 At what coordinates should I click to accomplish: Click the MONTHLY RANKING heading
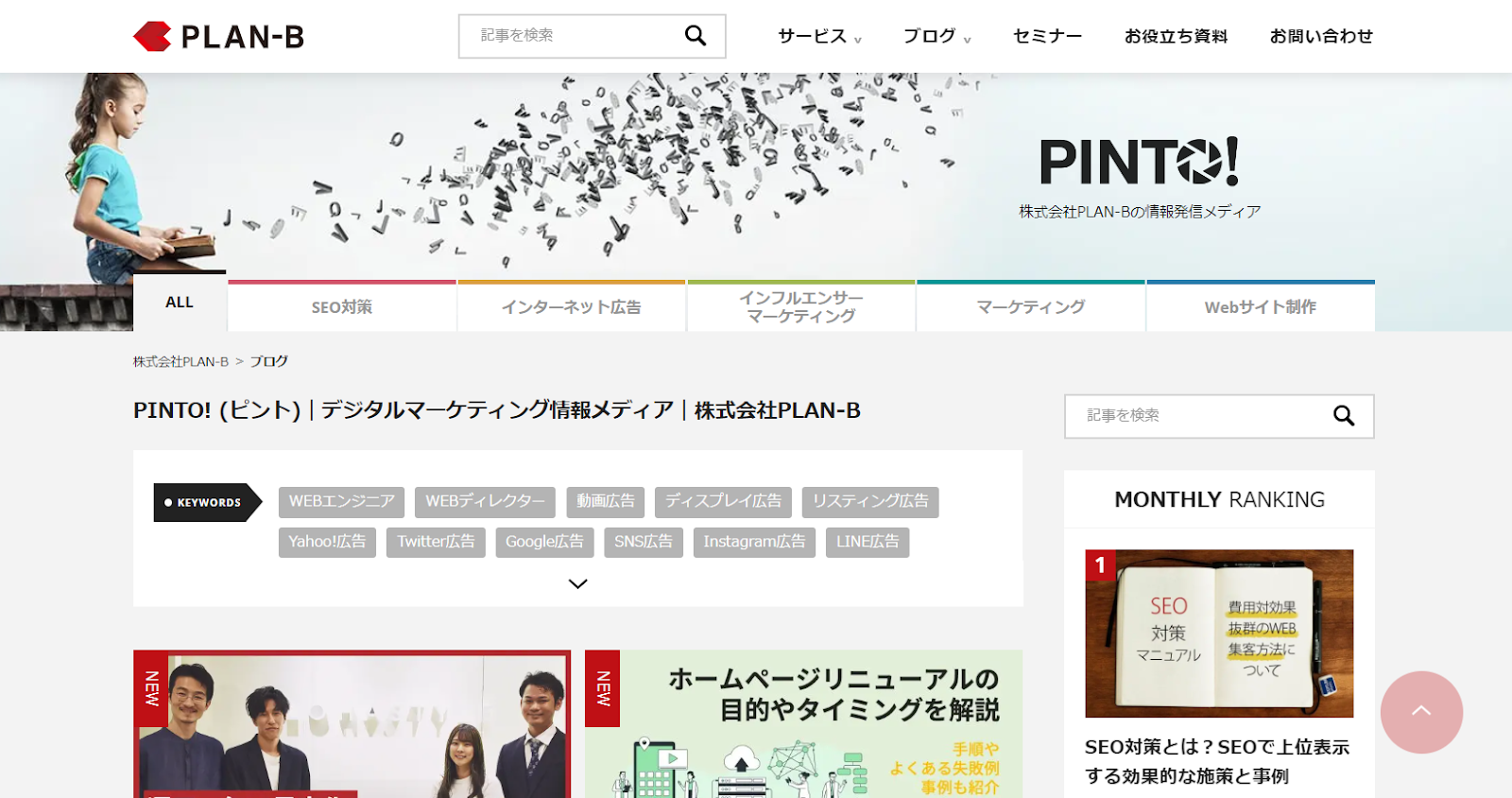(x=1219, y=499)
